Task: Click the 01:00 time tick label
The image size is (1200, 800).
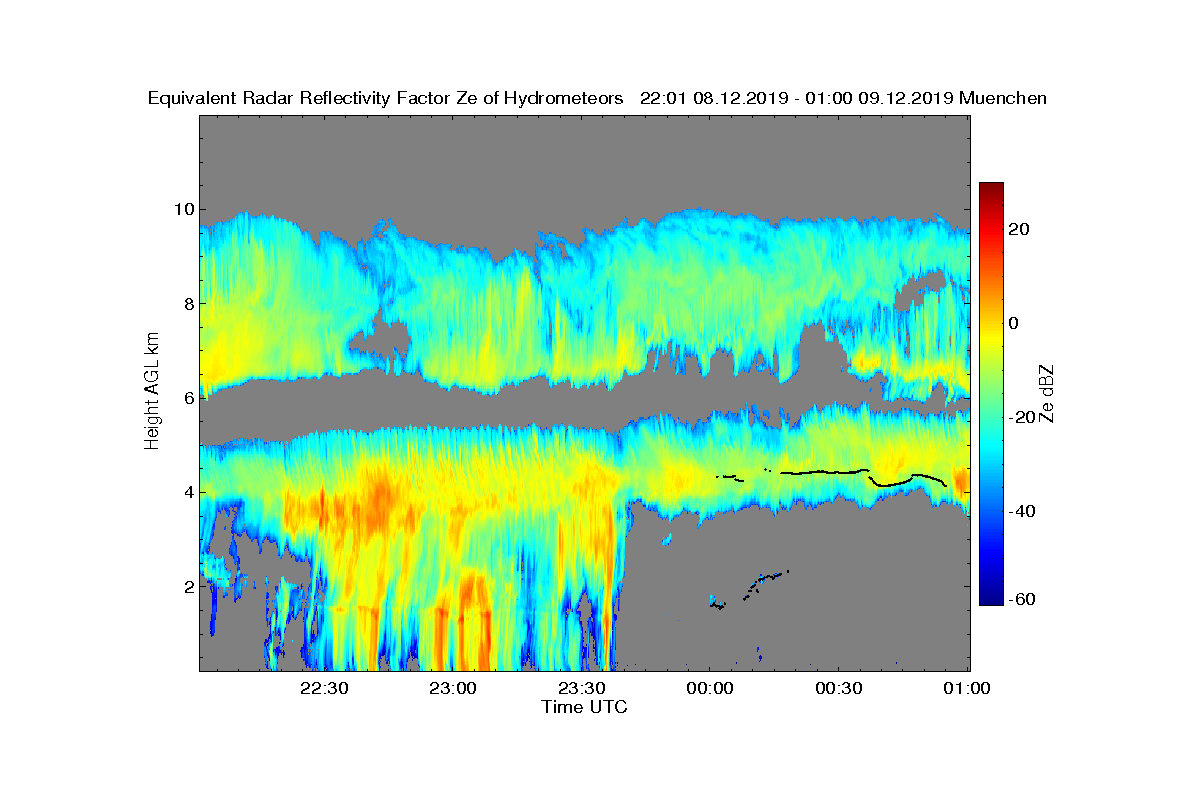Action: (x=967, y=688)
